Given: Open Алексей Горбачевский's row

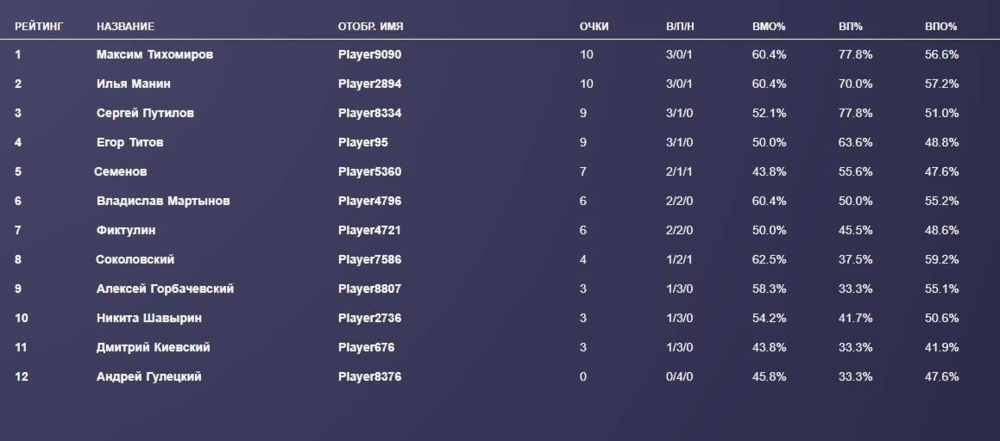Looking at the screenshot, I should [x=165, y=289].
